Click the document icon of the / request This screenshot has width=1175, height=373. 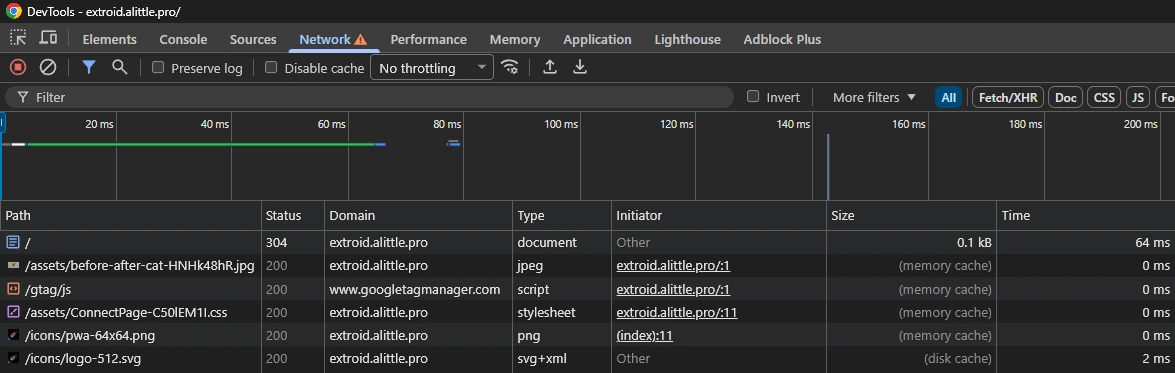pos(13,243)
